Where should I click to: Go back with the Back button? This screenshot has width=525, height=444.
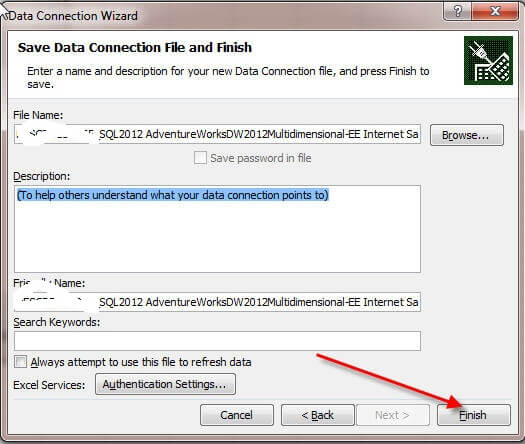tap(318, 415)
